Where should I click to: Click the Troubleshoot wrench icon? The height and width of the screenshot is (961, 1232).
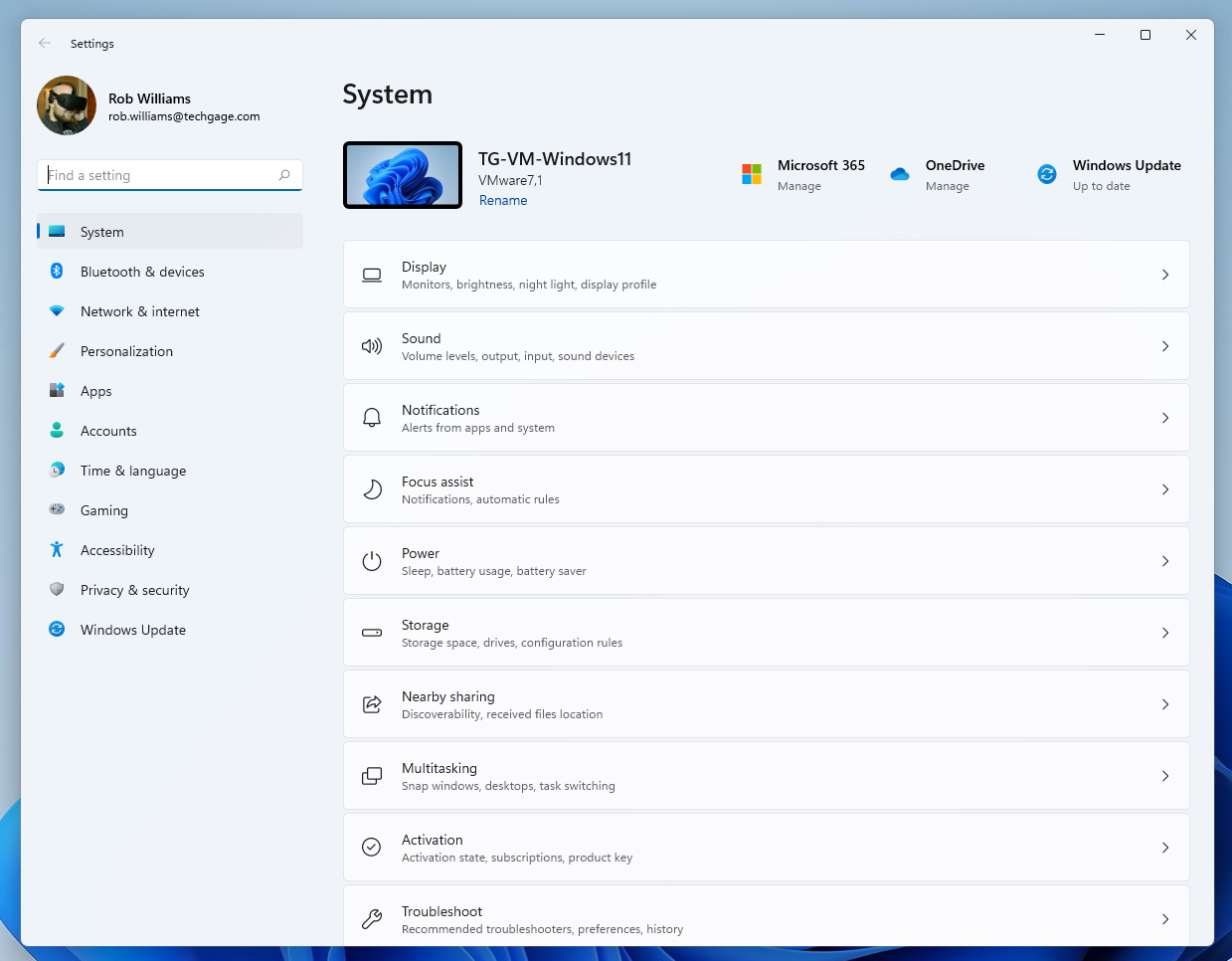[372, 919]
